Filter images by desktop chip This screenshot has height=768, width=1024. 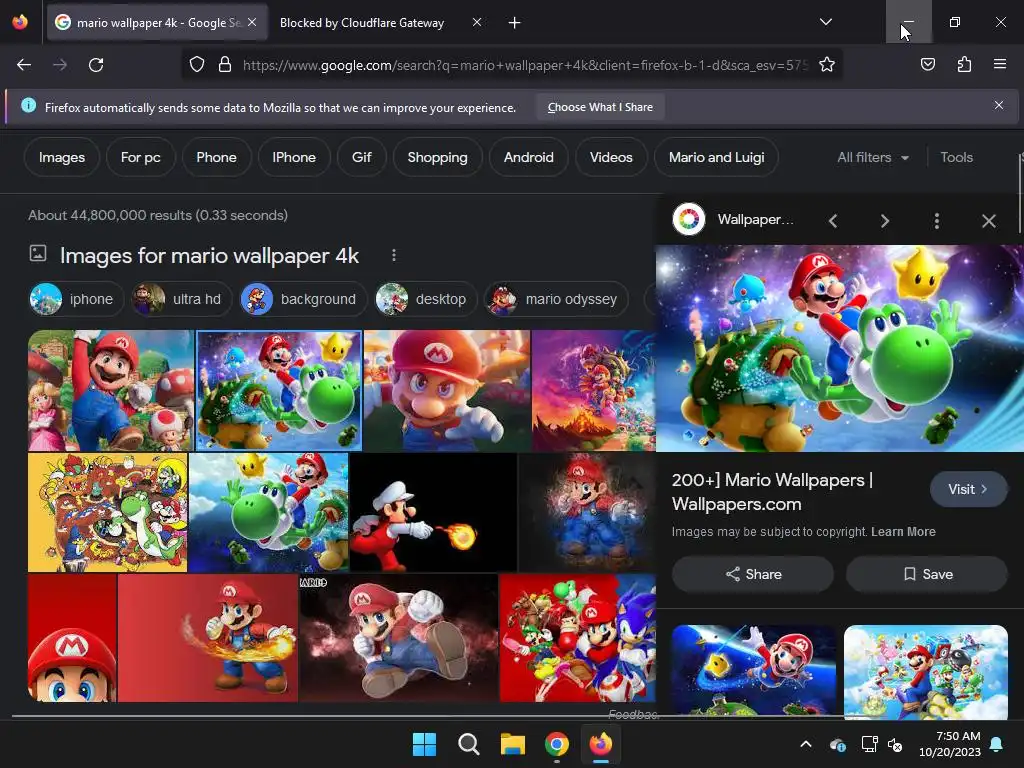pos(426,299)
